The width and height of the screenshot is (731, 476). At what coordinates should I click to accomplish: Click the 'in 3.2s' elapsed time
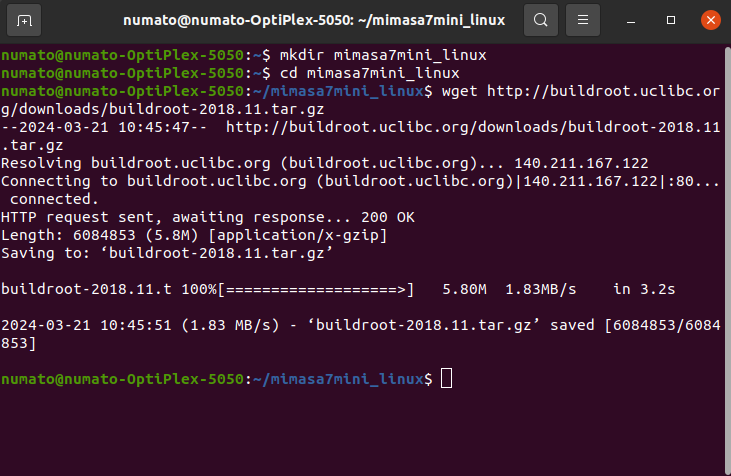(x=645, y=289)
